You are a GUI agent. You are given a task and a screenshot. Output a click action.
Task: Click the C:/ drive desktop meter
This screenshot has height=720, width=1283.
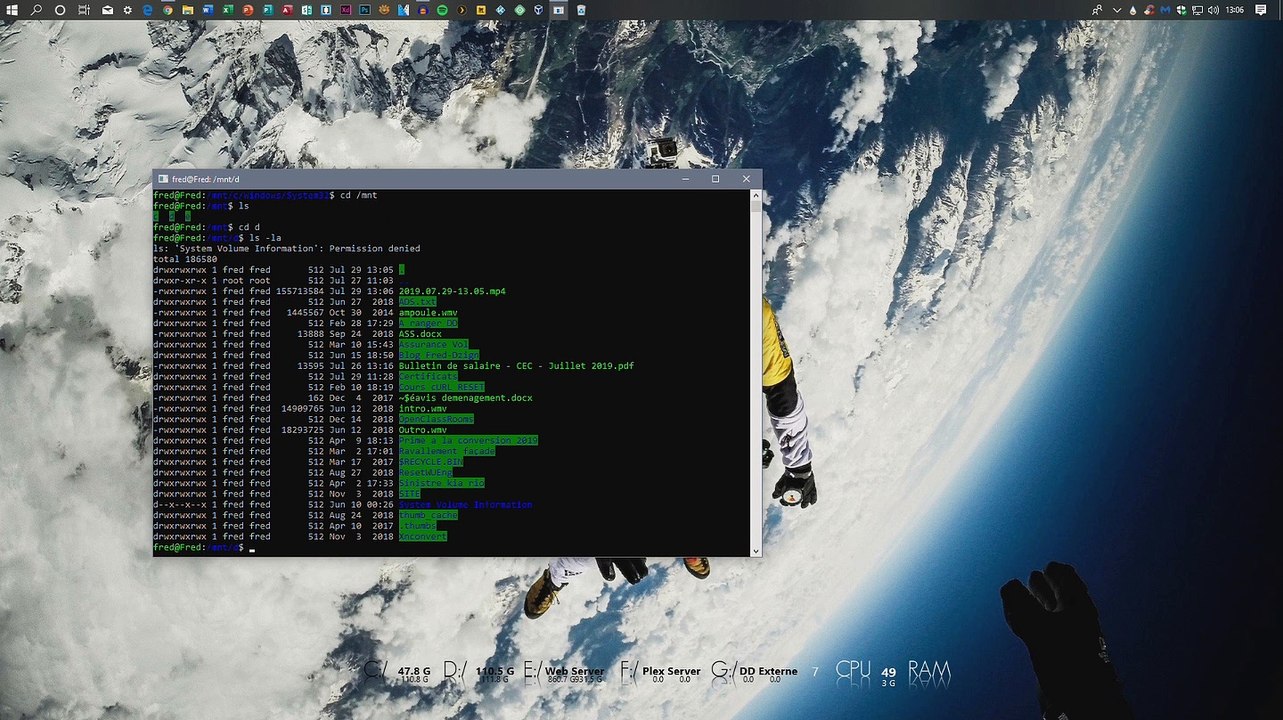coord(397,672)
